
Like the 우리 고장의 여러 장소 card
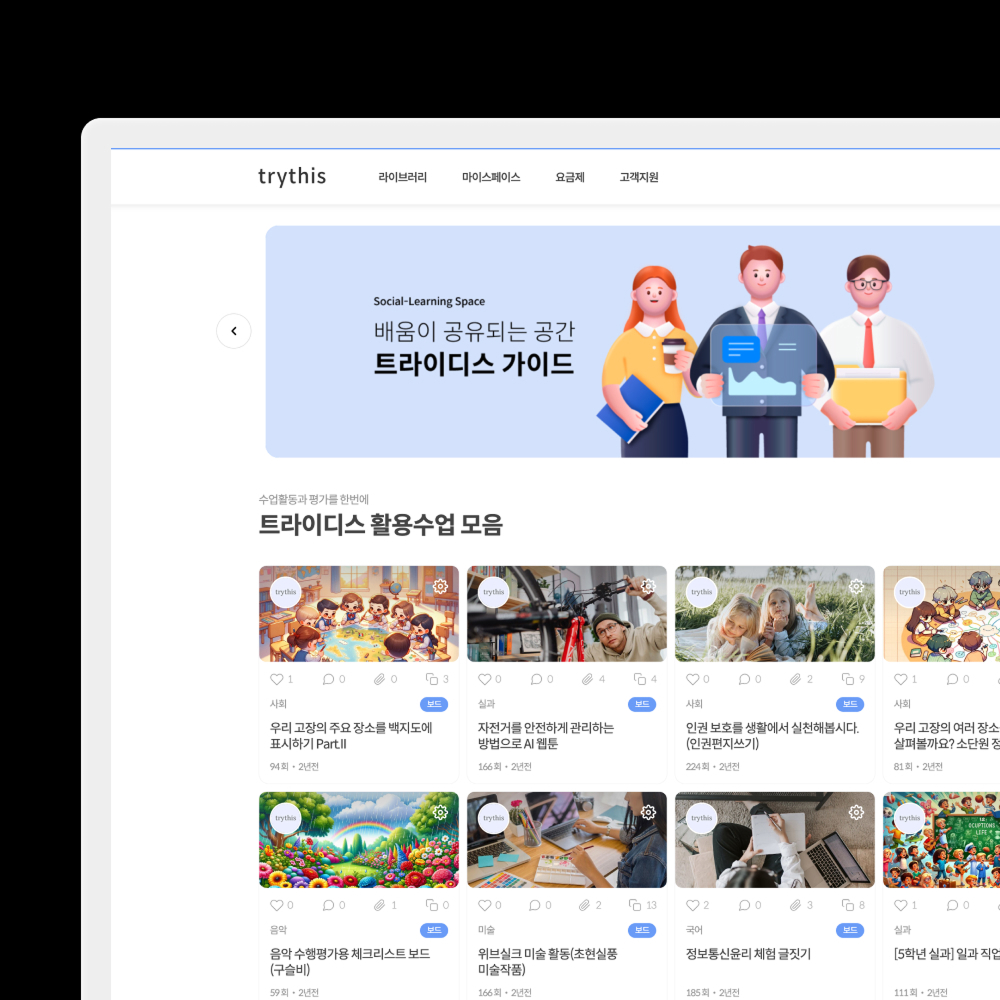pyautogui.click(x=901, y=679)
